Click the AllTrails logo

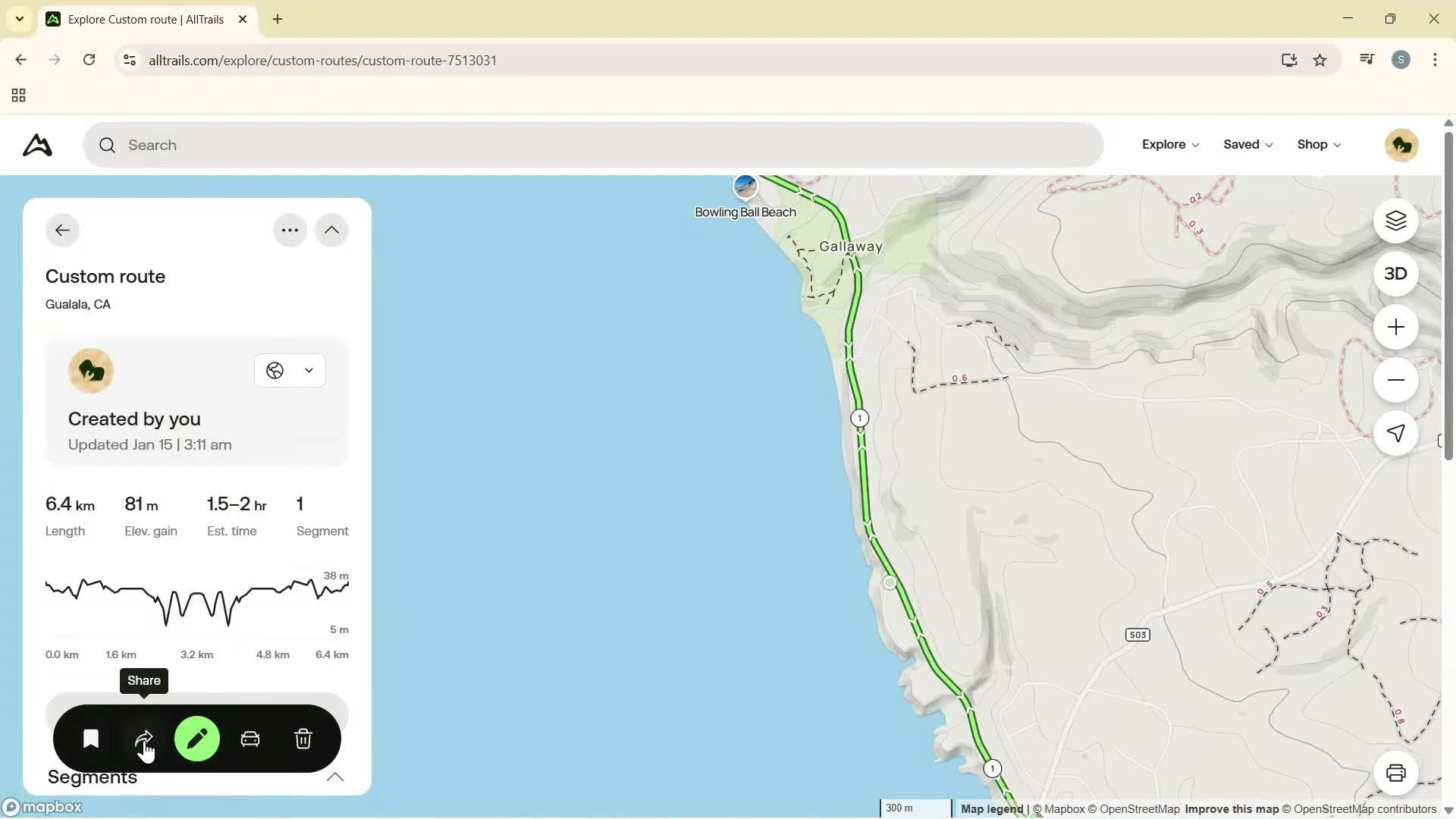coord(36,145)
